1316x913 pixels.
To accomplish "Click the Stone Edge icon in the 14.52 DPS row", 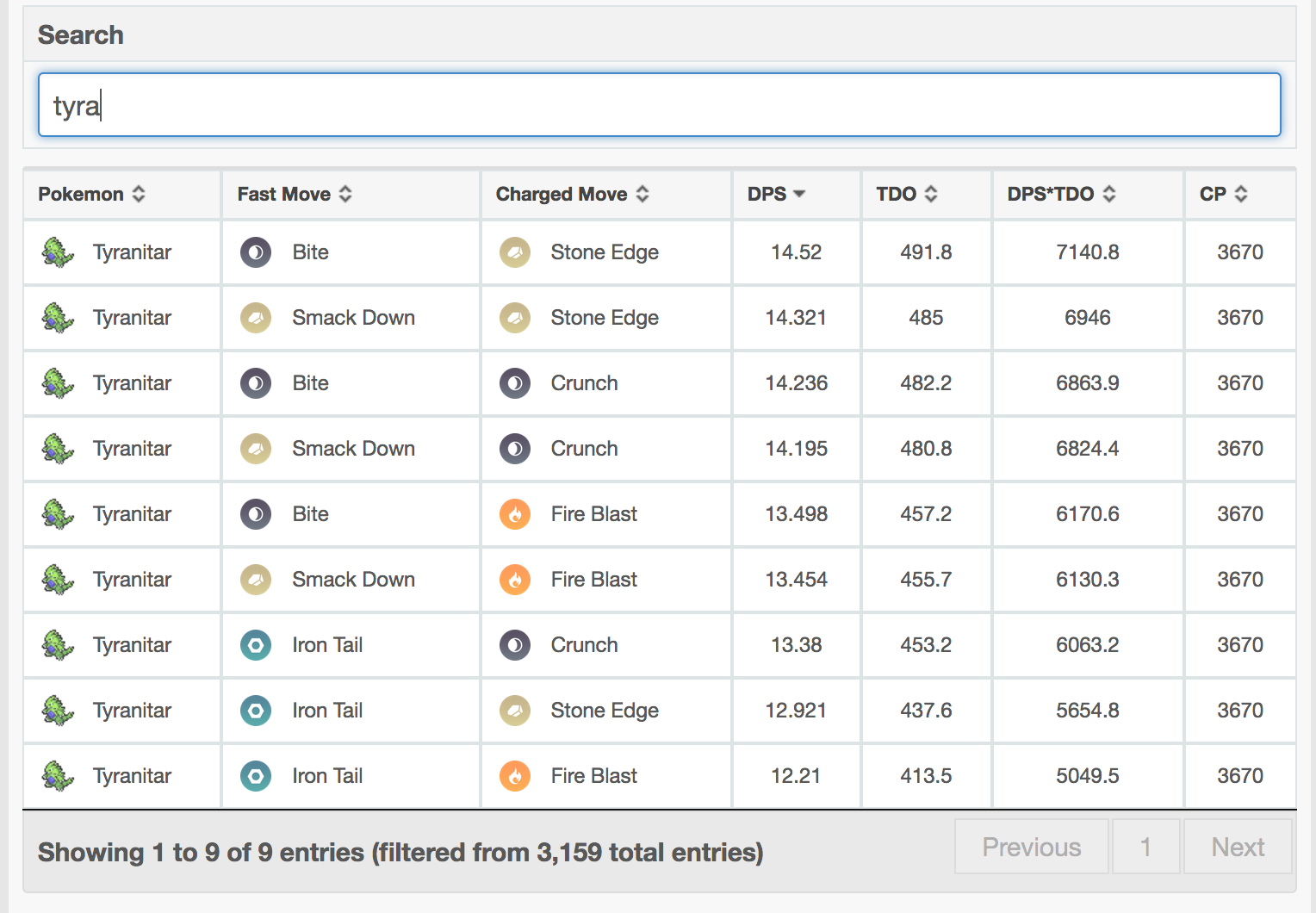I will (515, 252).
